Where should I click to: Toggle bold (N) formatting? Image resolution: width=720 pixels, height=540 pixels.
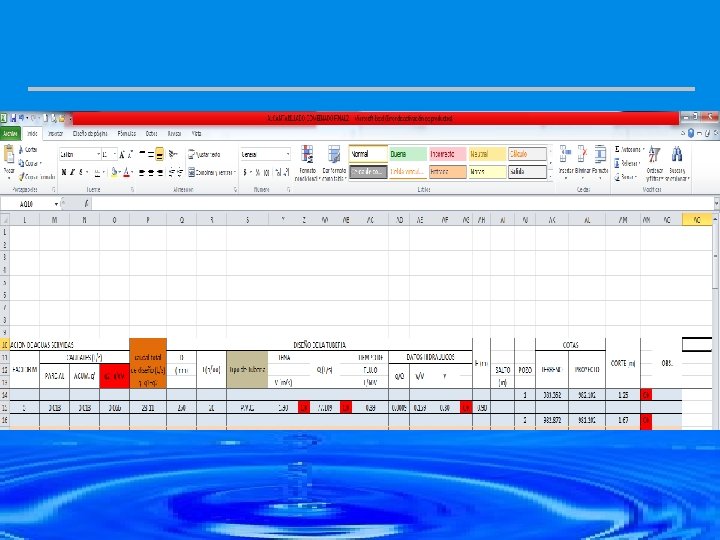(64, 173)
